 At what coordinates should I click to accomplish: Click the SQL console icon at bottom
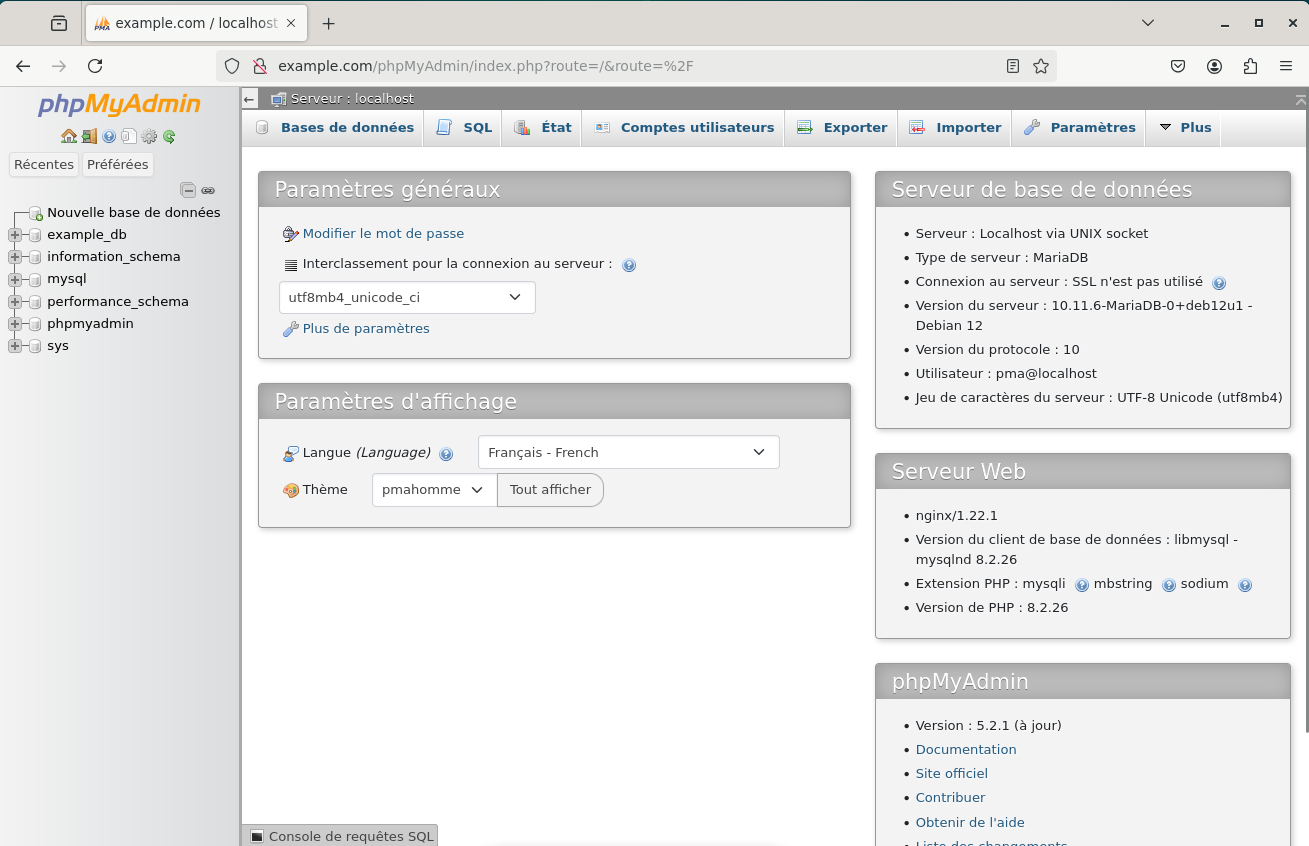click(x=257, y=836)
